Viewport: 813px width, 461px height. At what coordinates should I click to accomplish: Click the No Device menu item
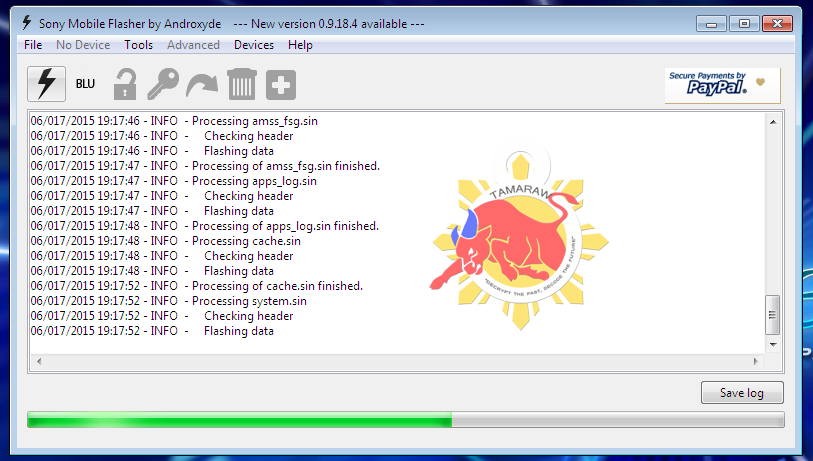pos(83,45)
